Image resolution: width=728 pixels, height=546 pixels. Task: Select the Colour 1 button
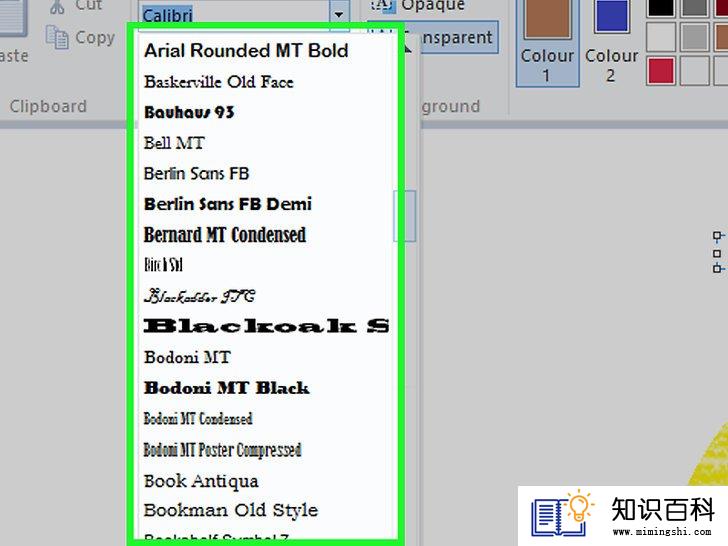click(547, 43)
